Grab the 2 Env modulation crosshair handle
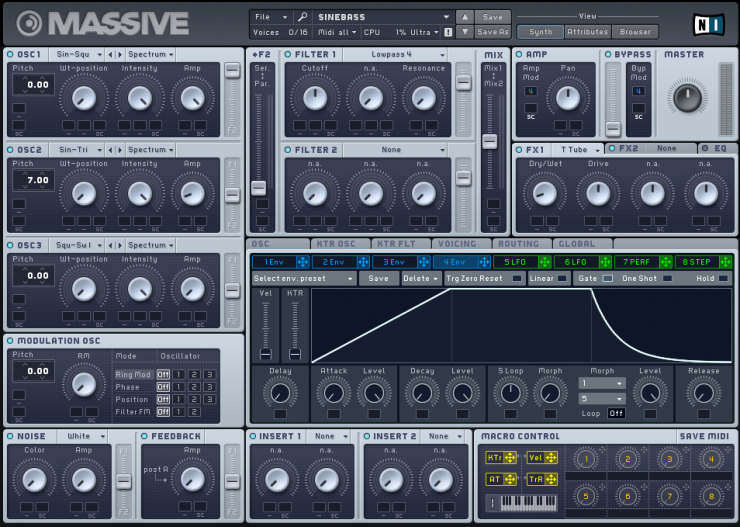This screenshot has height=527, width=740. tap(363, 262)
